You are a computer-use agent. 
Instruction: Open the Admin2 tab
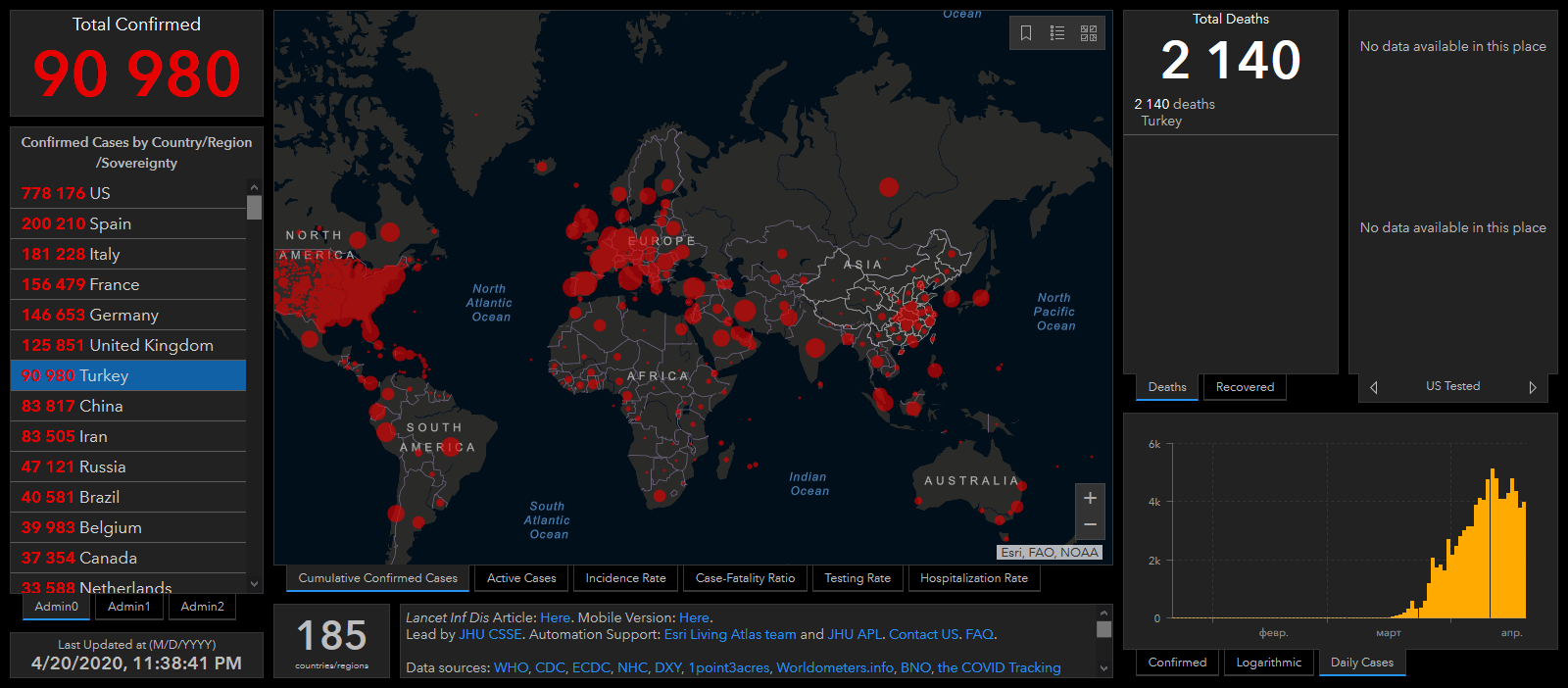pos(202,607)
